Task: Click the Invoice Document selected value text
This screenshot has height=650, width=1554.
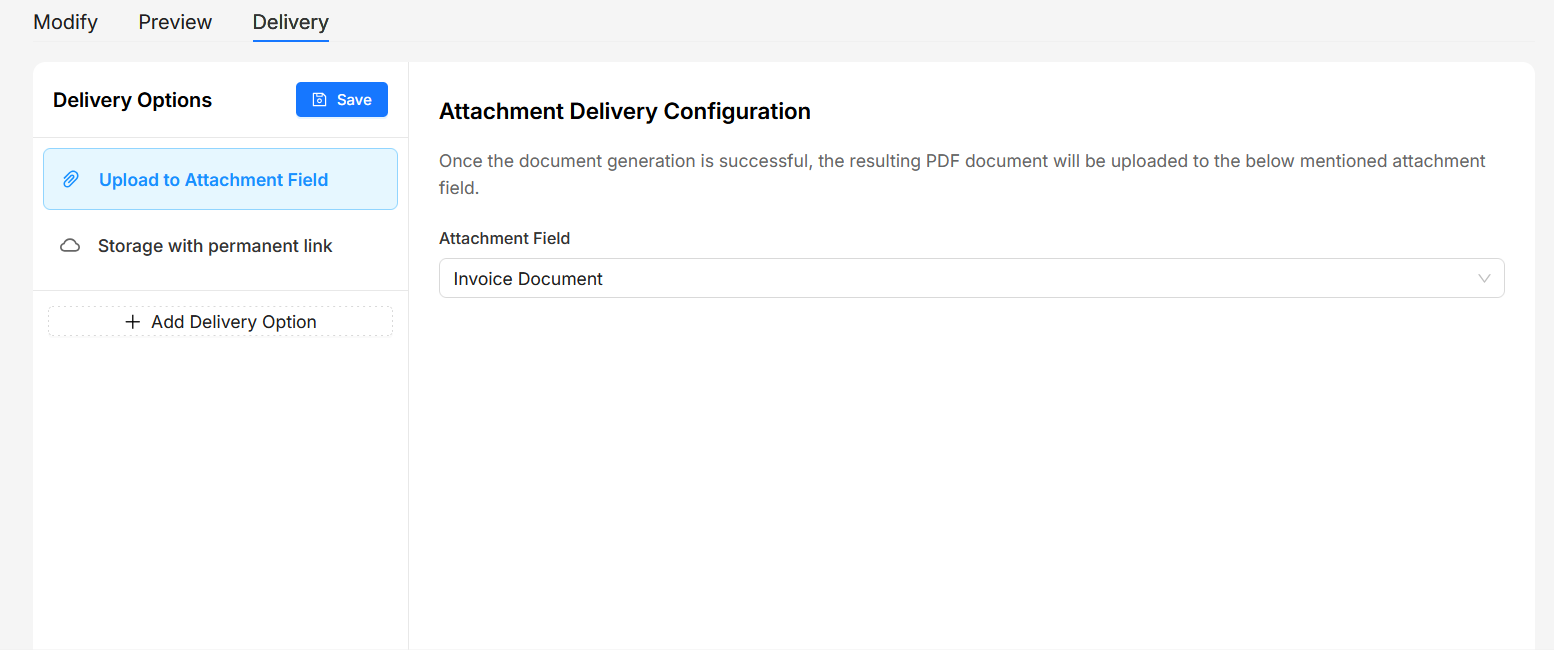Action: click(528, 279)
